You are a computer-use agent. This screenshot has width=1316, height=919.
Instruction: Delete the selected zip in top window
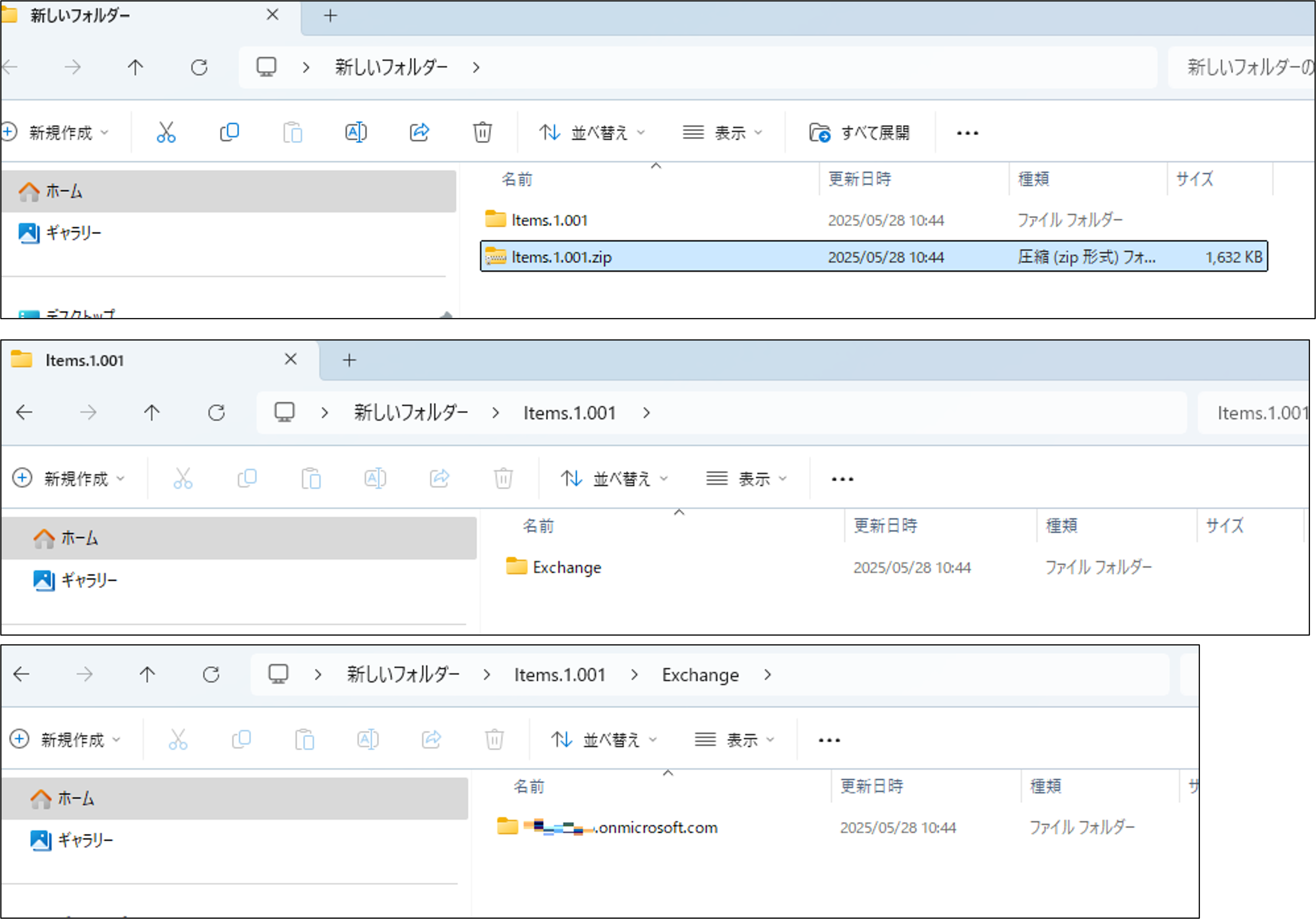[x=483, y=132]
